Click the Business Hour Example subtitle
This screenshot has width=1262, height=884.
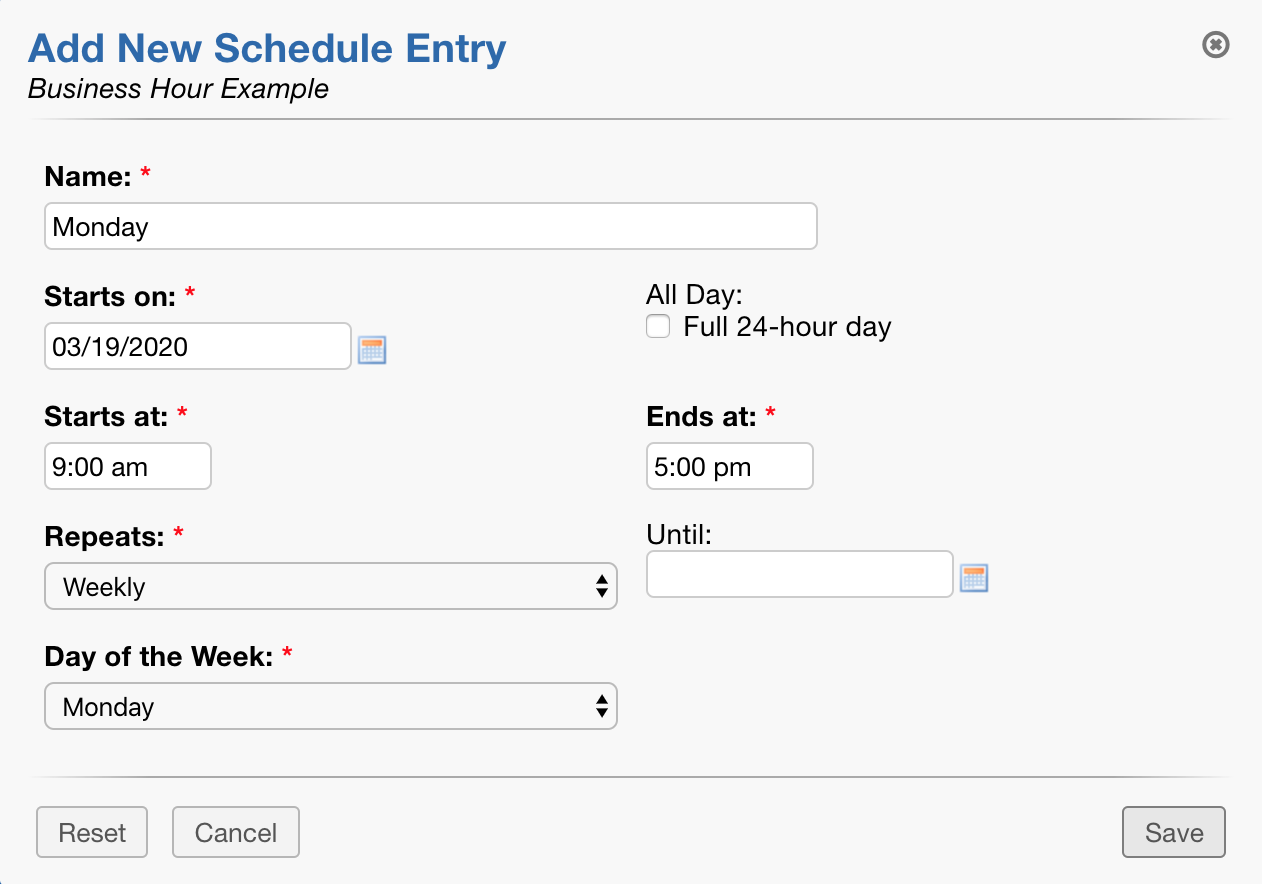pyautogui.click(x=178, y=89)
